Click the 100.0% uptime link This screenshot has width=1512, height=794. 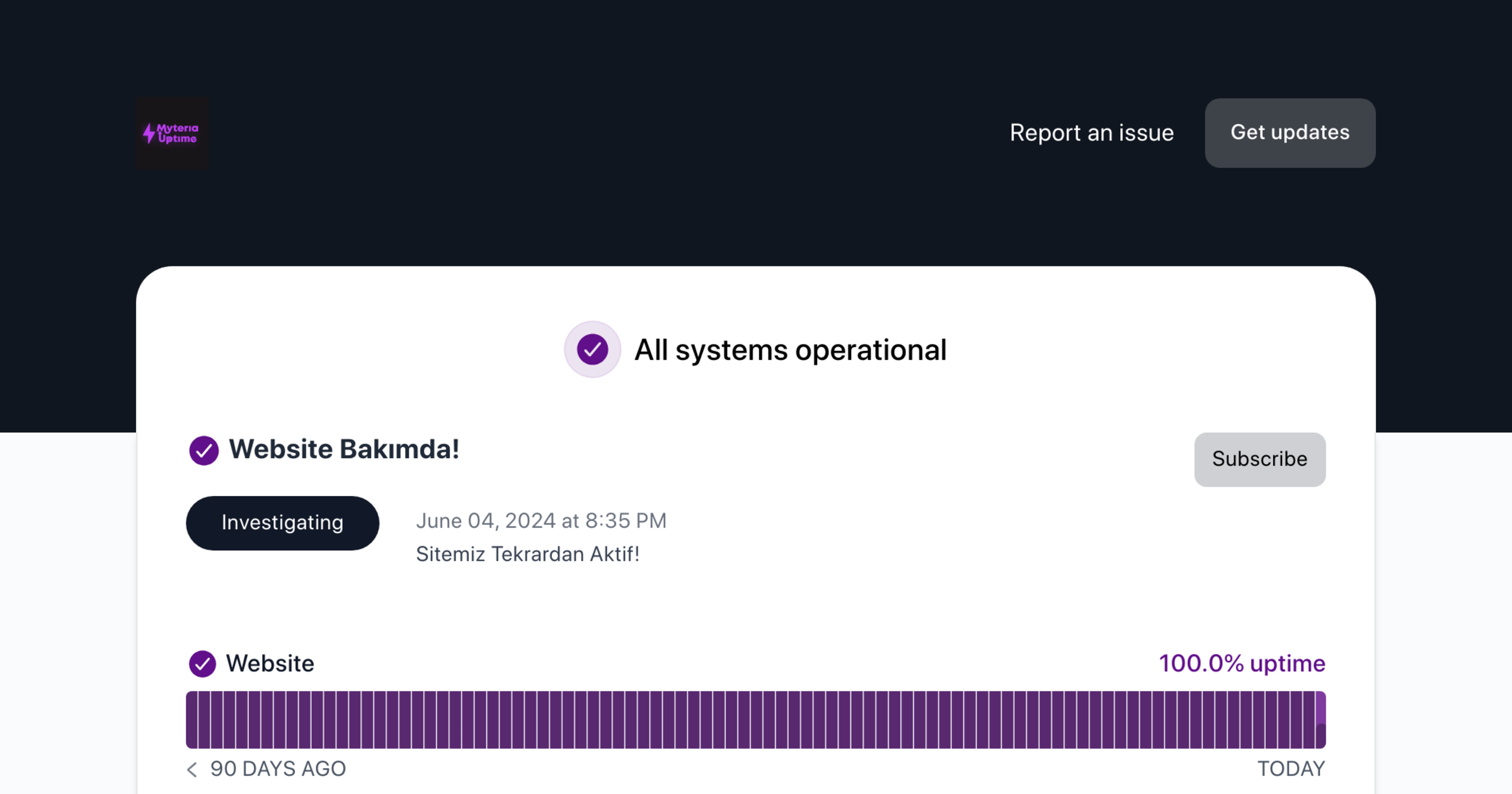click(1241, 663)
